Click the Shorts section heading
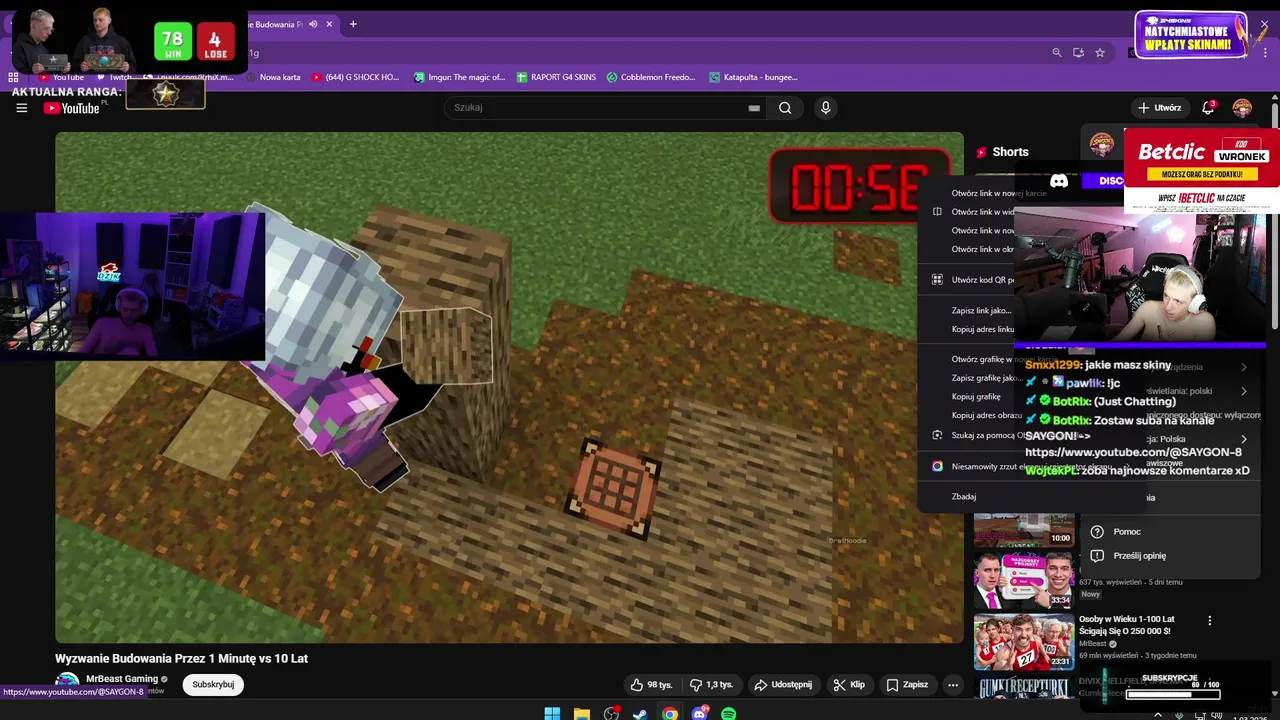1280x720 pixels. click(x=1010, y=152)
